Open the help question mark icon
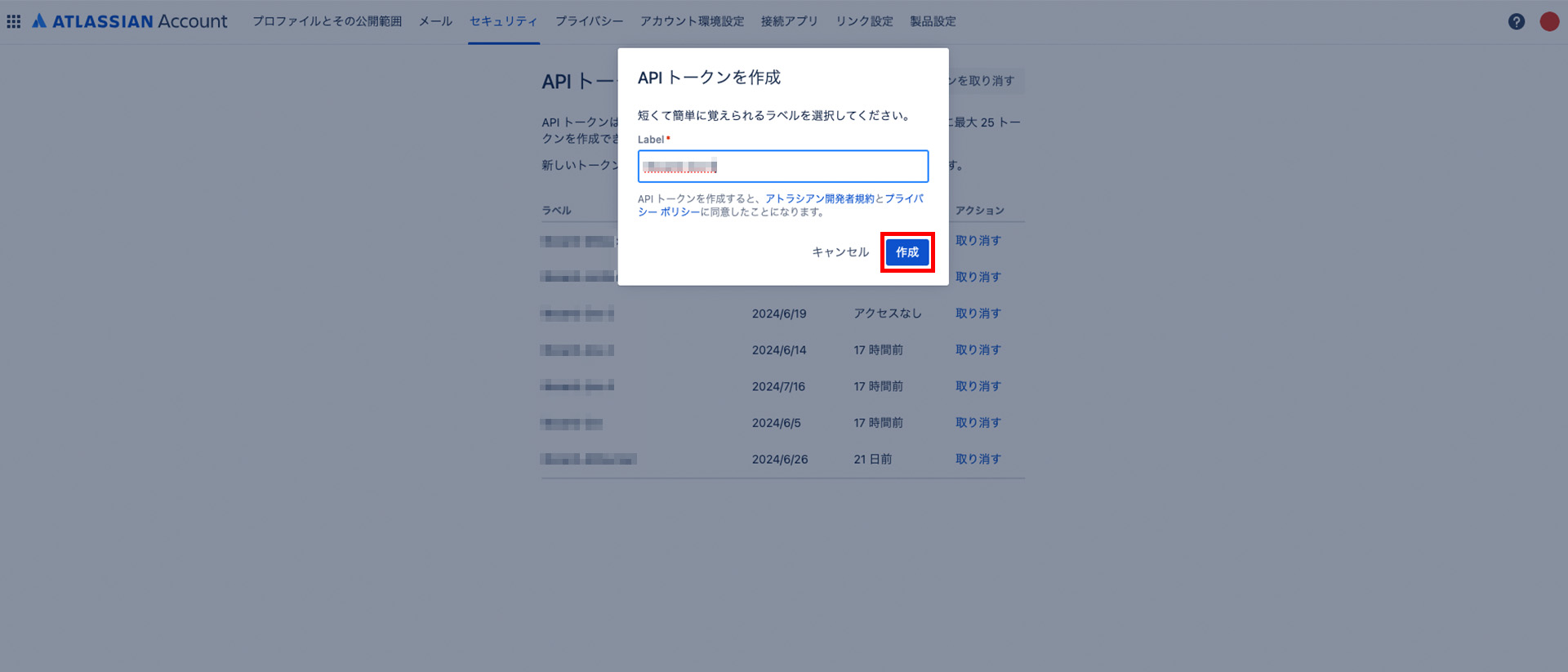Image resolution: width=1568 pixels, height=672 pixels. (x=1516, y=22)
